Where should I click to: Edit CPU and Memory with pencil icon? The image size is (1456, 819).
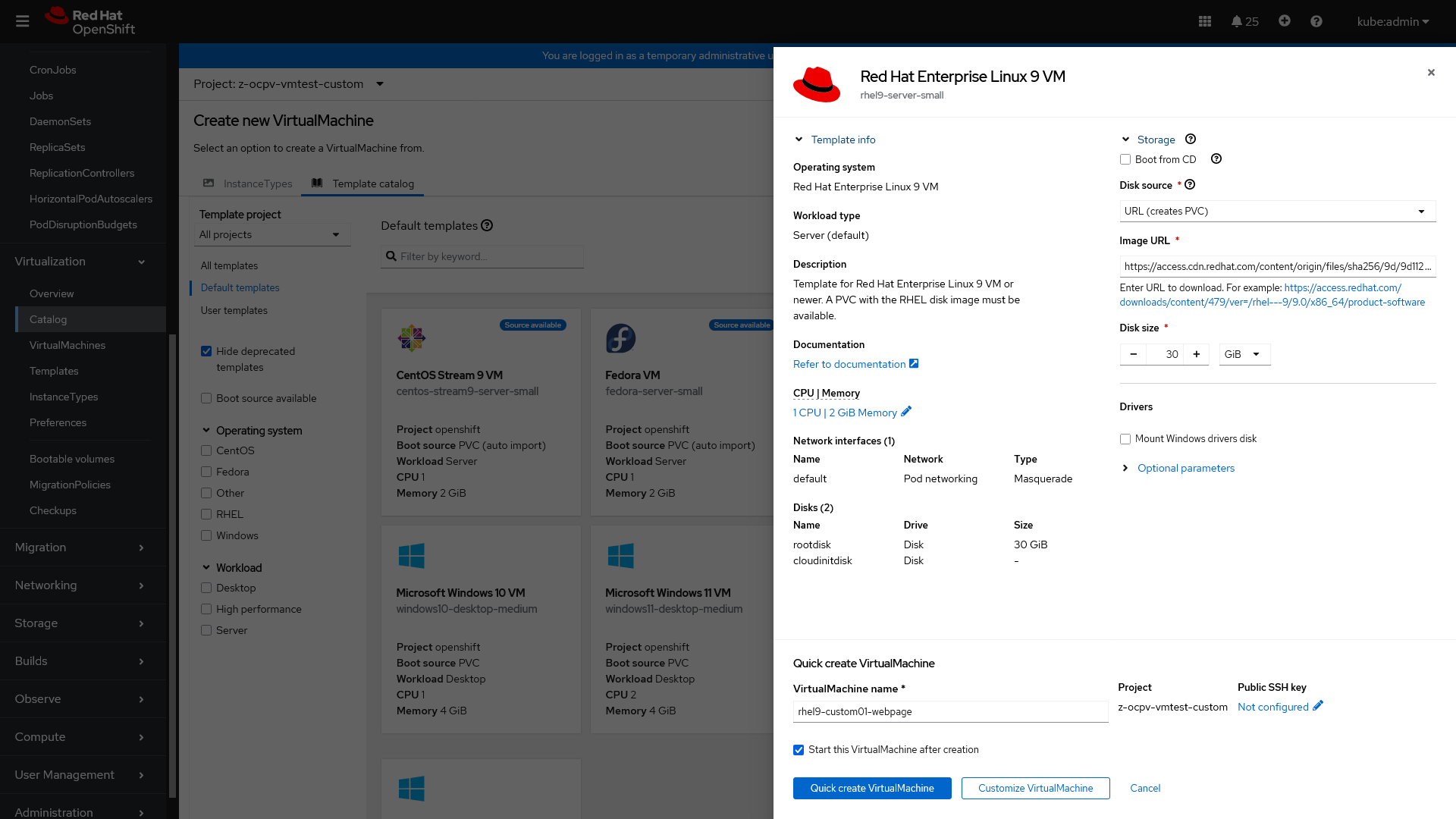coord(906,412)
